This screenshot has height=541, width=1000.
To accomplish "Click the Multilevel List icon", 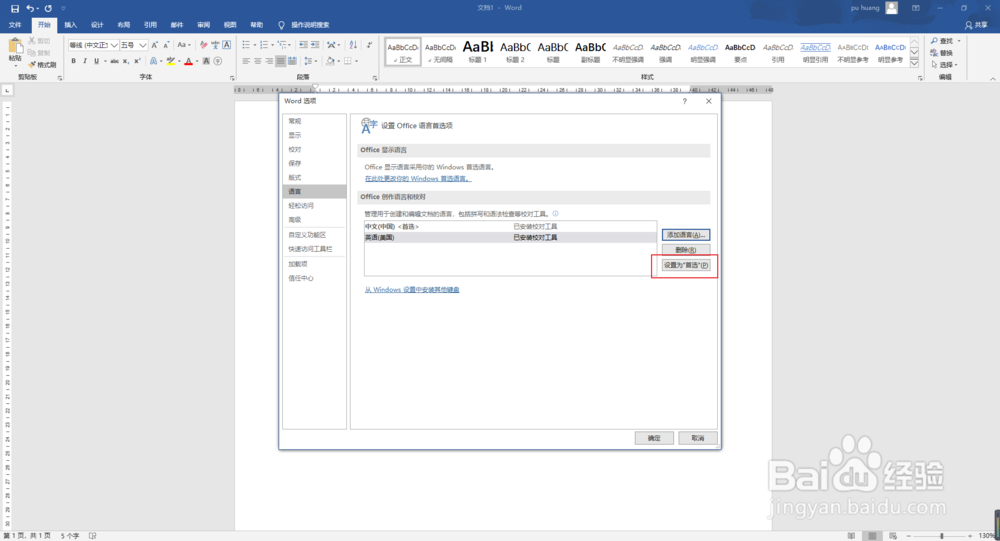I will coord(282,45).
